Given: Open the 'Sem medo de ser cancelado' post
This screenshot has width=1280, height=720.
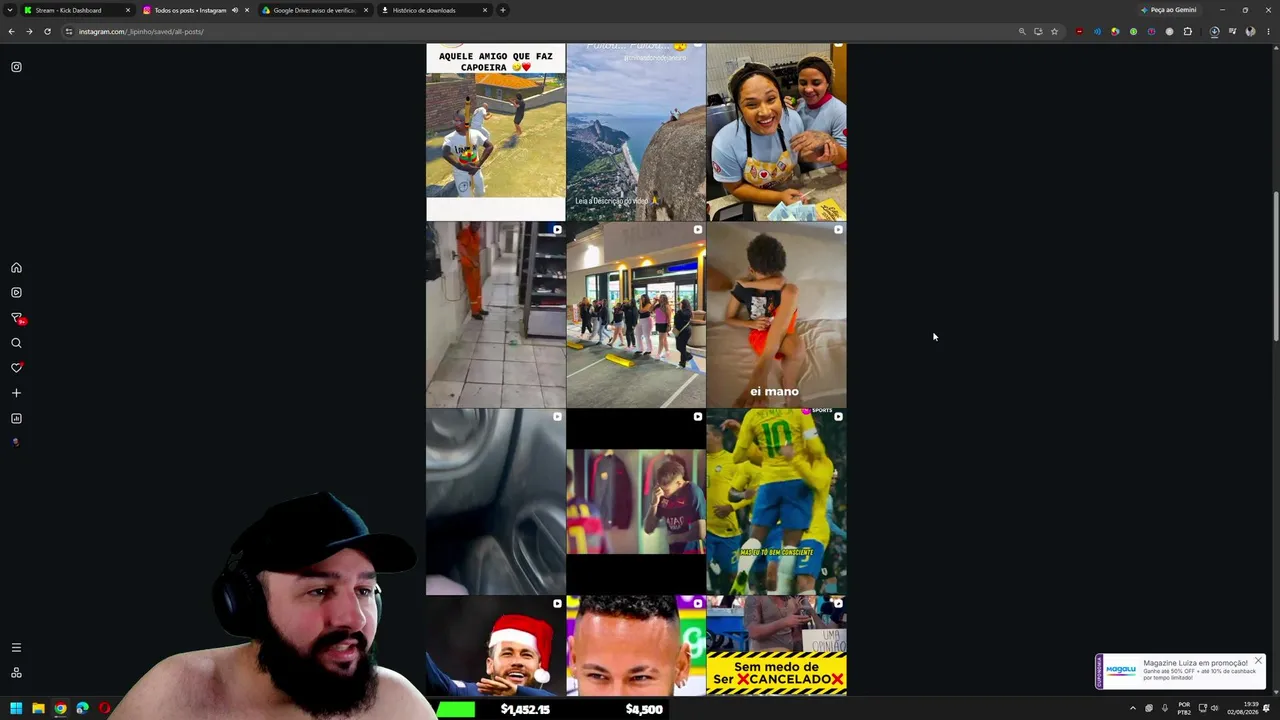Looking at the screenshot, I should pos(776,646).
